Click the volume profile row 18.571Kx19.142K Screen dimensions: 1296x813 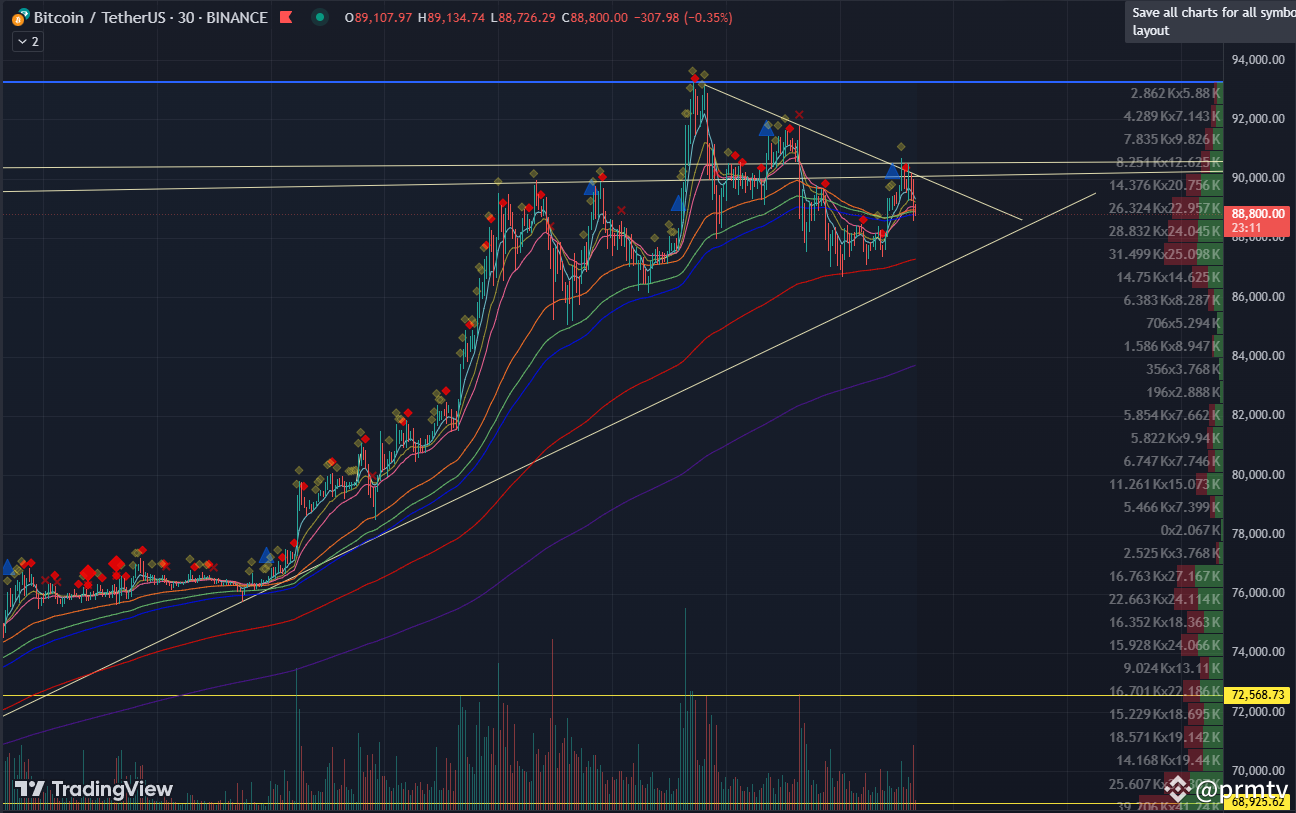(x=1164, y=737)
